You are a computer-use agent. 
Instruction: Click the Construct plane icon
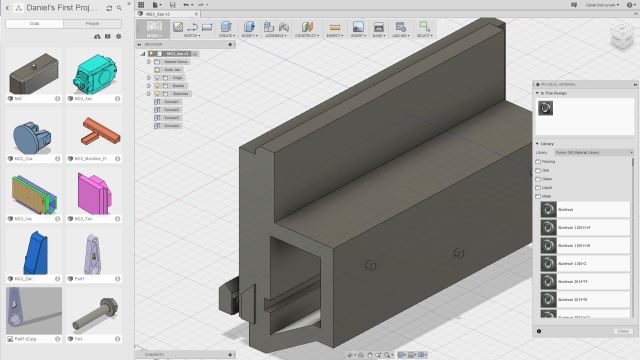(x=307, y=27)
